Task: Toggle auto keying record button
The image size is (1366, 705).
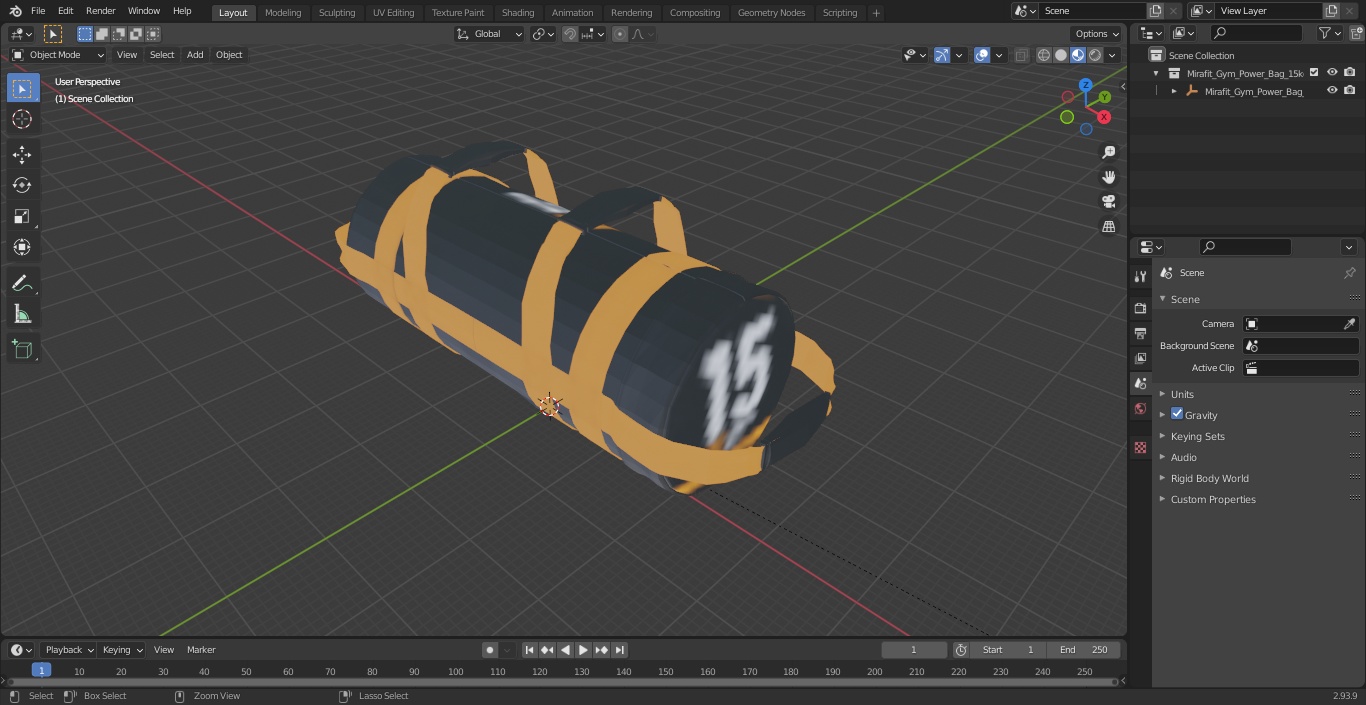Action: [x=490, y=650]
